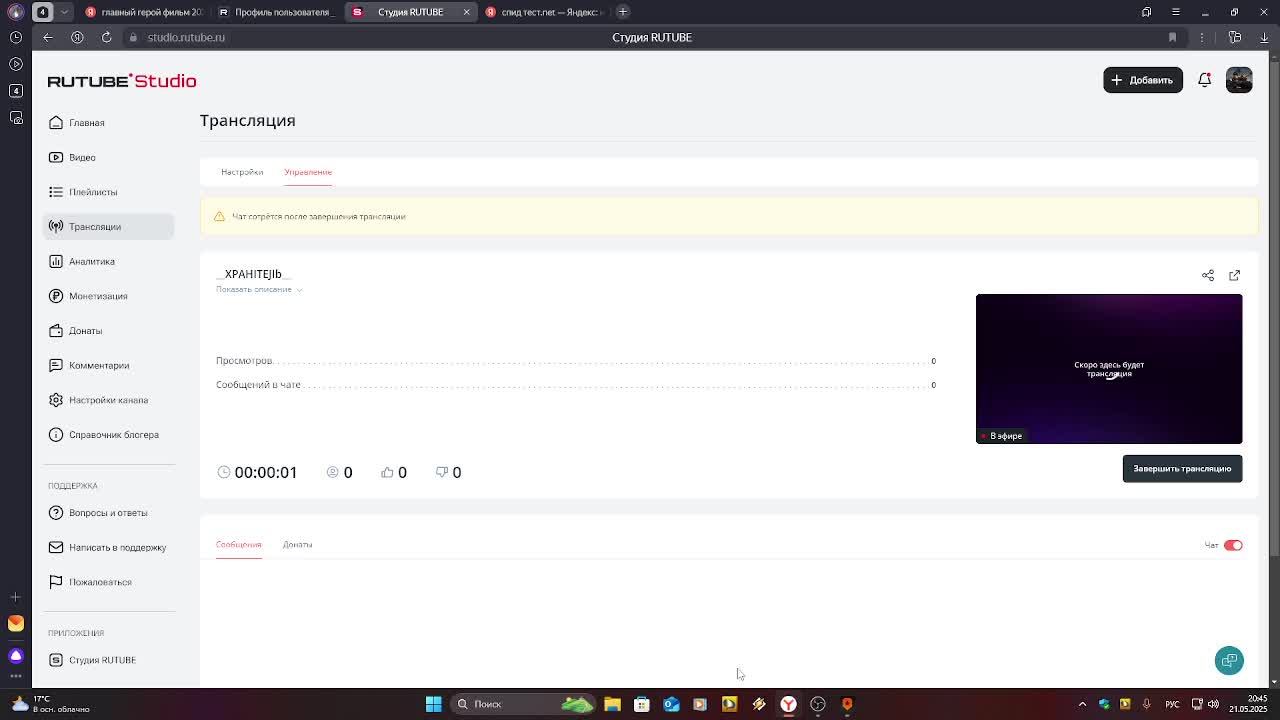
Task: Open Главная in the sidebar
Action: 108,122
